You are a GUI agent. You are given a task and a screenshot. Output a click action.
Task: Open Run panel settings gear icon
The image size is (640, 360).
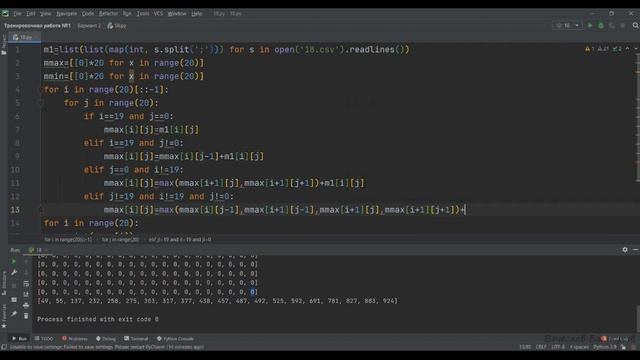625,249
